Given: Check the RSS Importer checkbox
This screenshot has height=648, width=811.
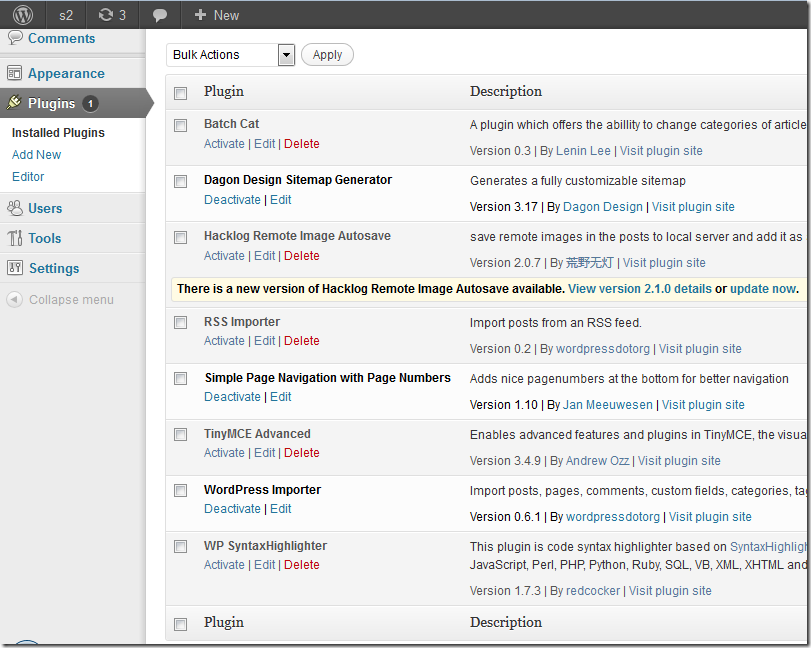Looking at the screenshot, I should 181,322.
